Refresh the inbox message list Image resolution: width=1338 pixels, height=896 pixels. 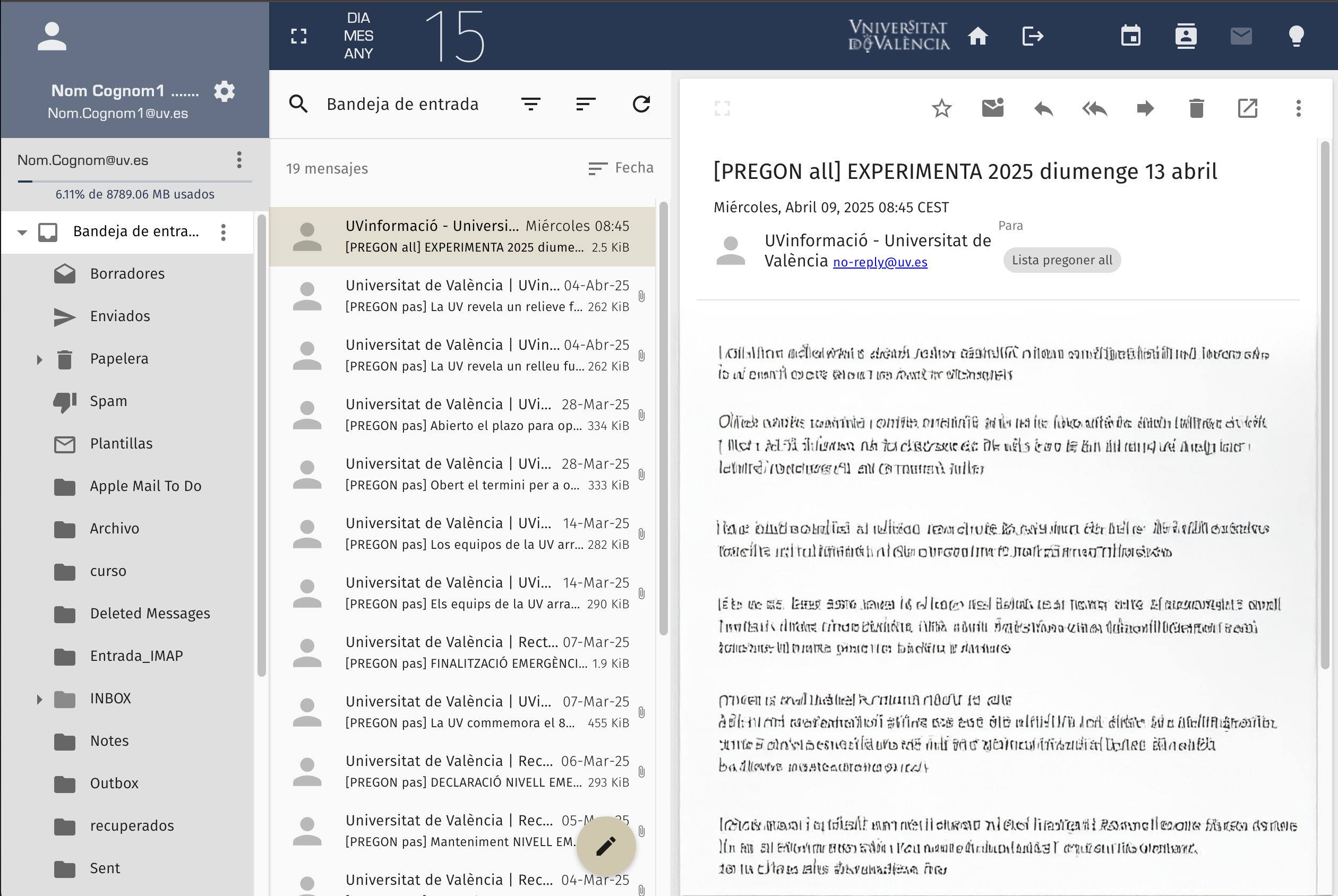(641, 104)
